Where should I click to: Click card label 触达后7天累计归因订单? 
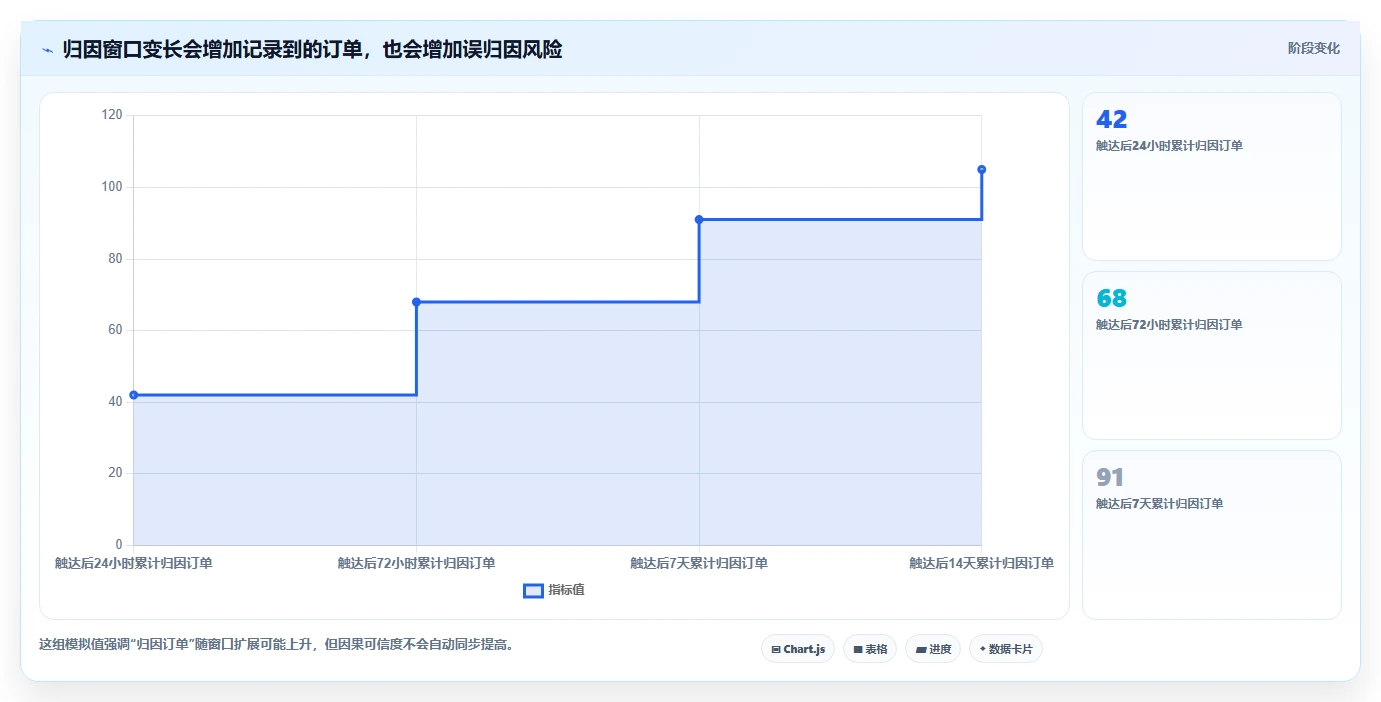point(1159,504)
